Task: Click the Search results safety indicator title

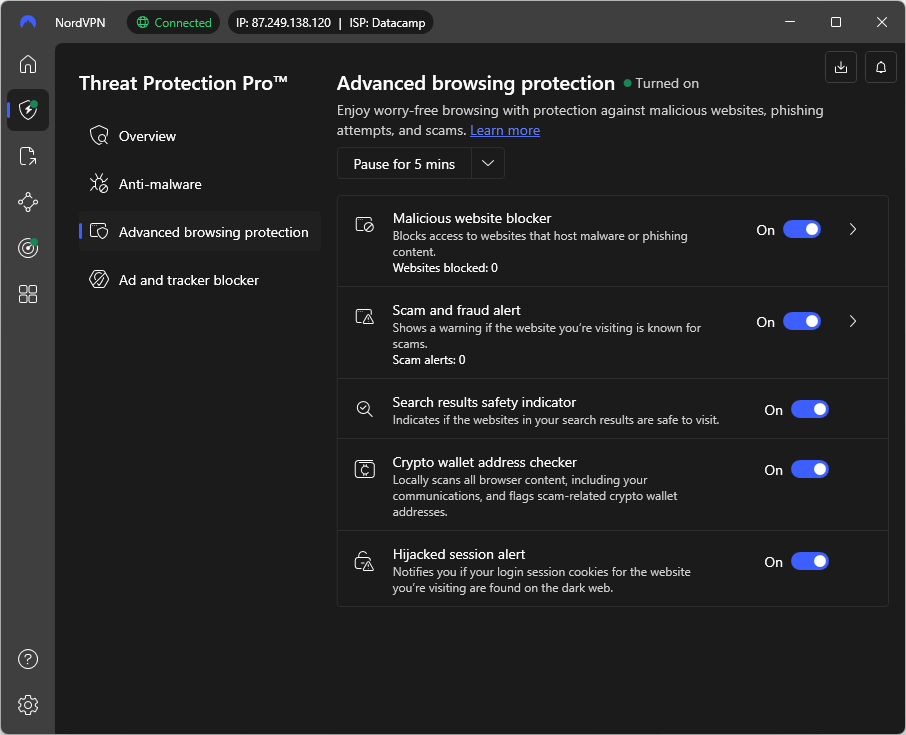Action: tap(484, 402)
